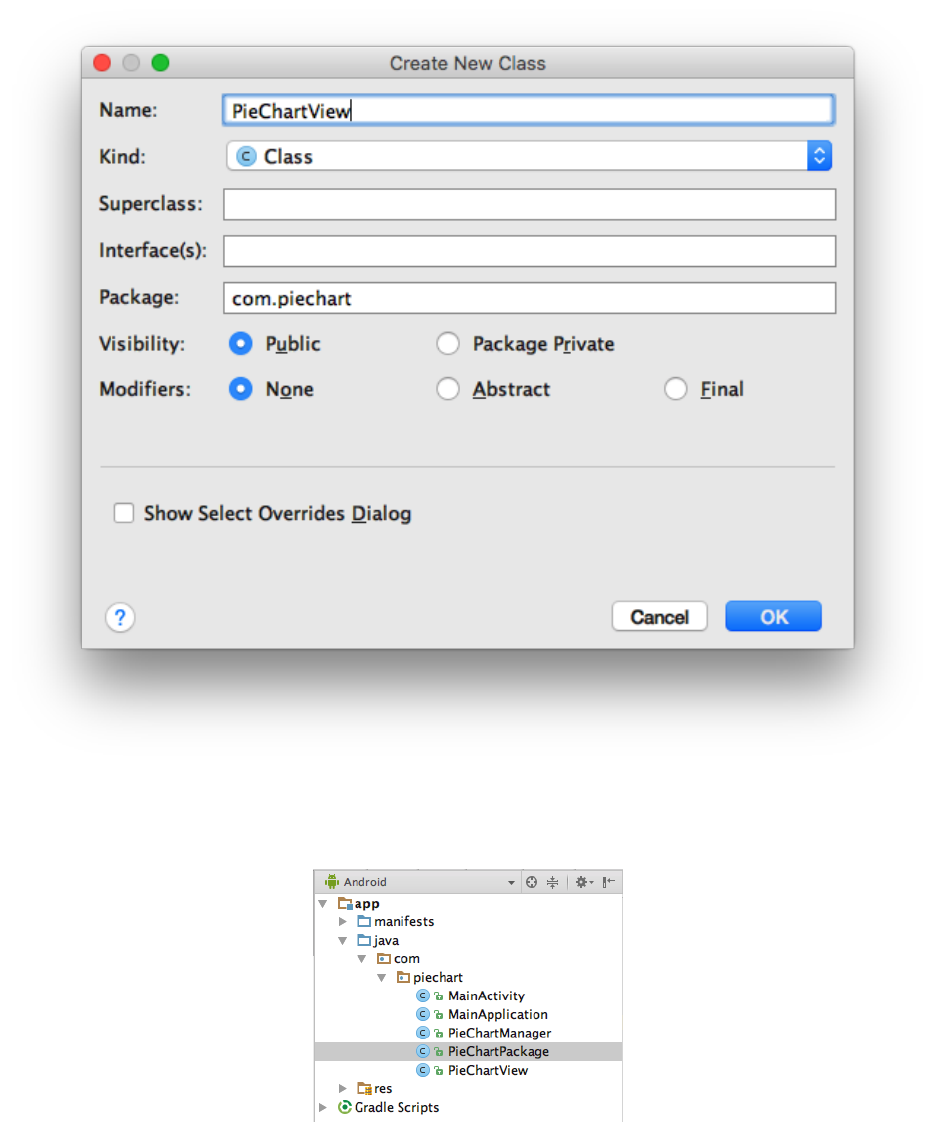
Task: Collapse the java folder
Action: (343, 940)
